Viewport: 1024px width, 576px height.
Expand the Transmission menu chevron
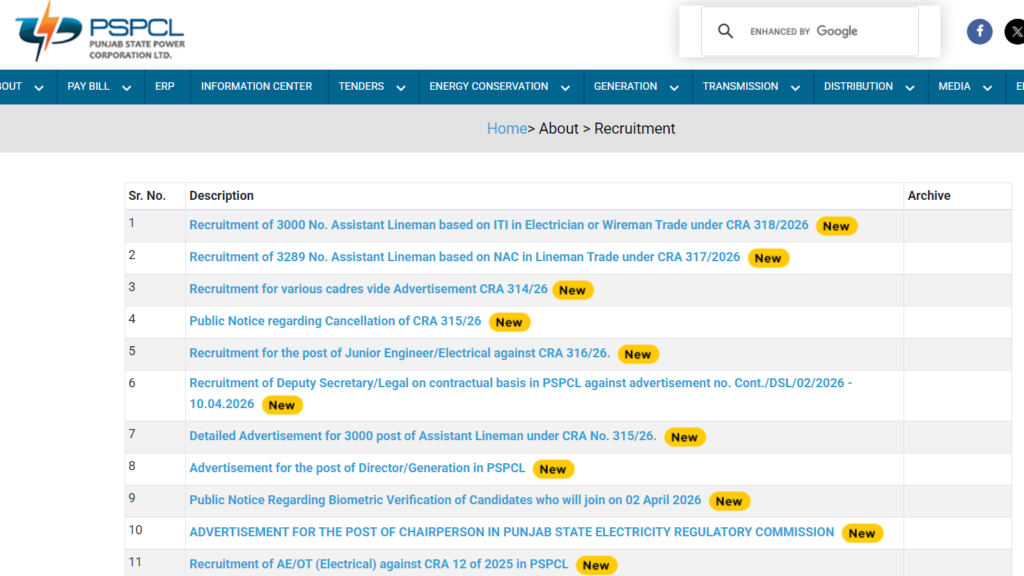coord(795,88)
